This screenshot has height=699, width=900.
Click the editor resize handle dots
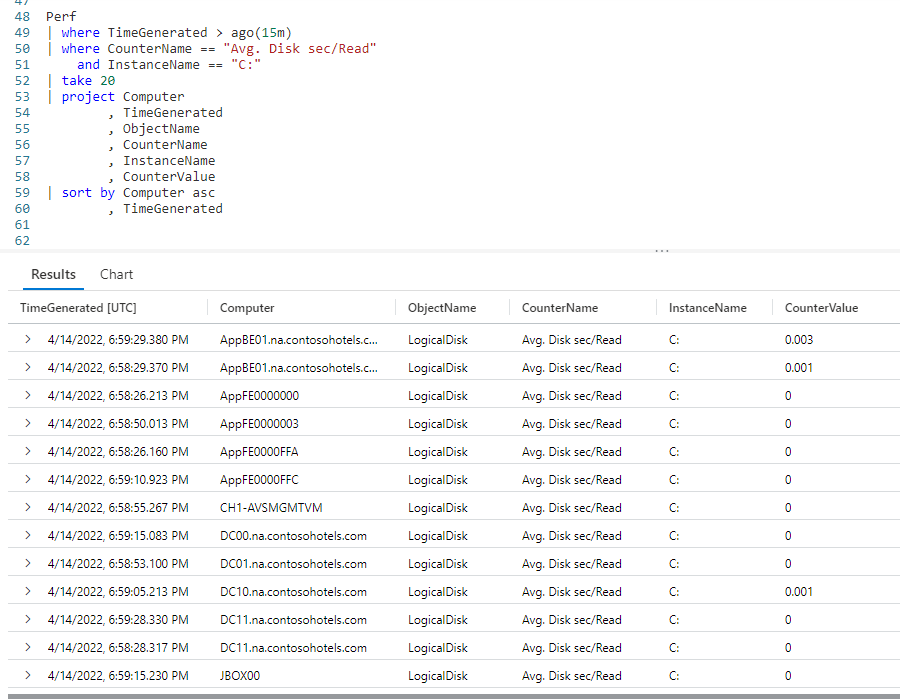661,252
